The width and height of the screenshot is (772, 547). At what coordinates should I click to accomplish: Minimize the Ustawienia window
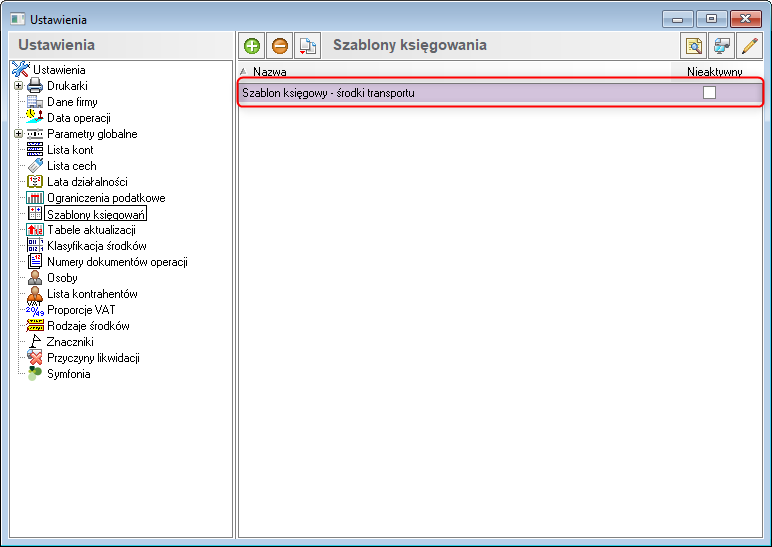tap(677, 19)
